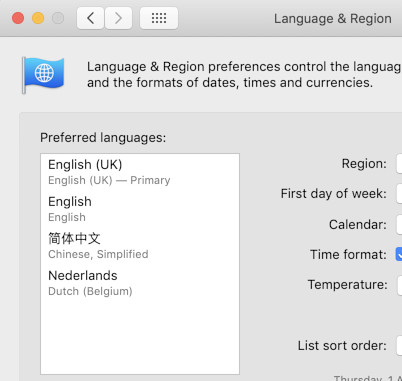Image resolution: width=402 pixels, height=381 pixels.
Task: Show all preferences with the grid button
Action: pos(159,18)
